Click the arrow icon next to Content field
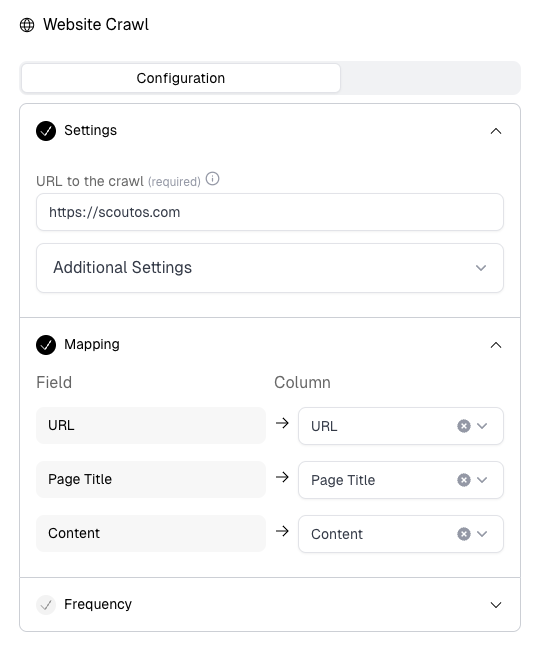Viewport: 536px width, 663px height. point(282,531)
